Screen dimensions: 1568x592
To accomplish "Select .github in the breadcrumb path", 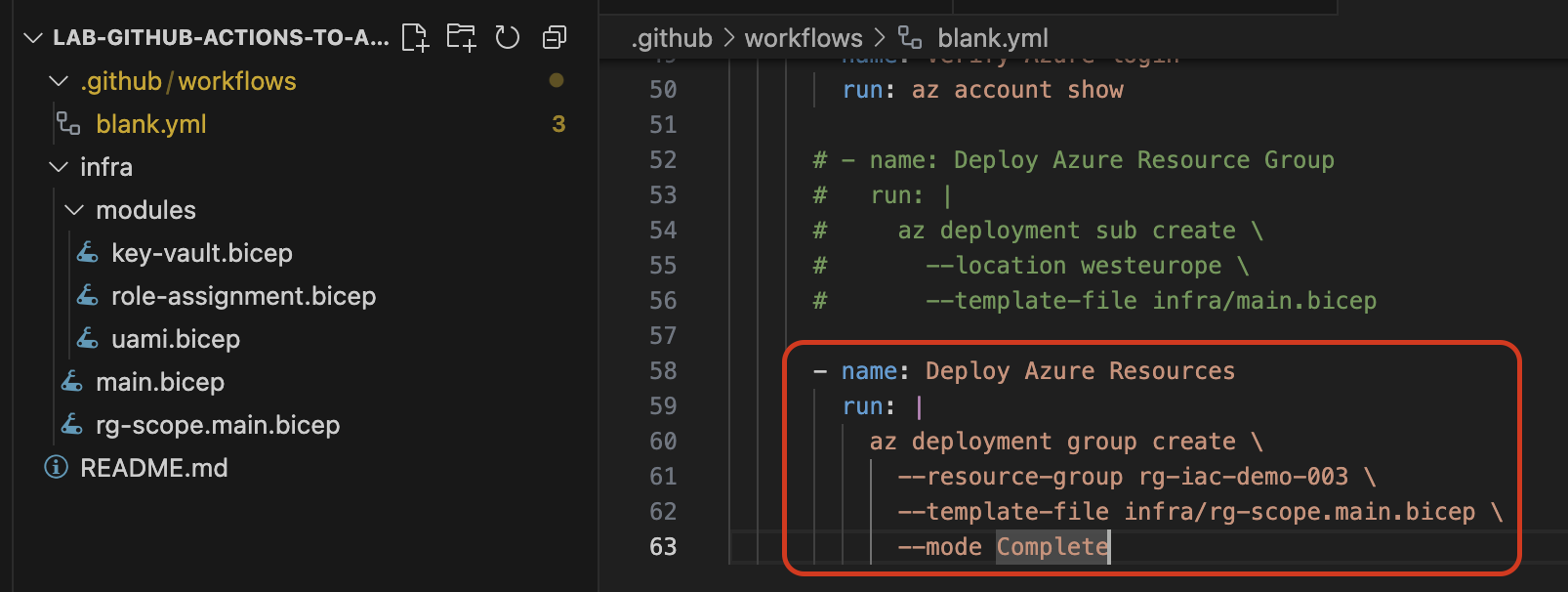I will (x=672, y=38).
